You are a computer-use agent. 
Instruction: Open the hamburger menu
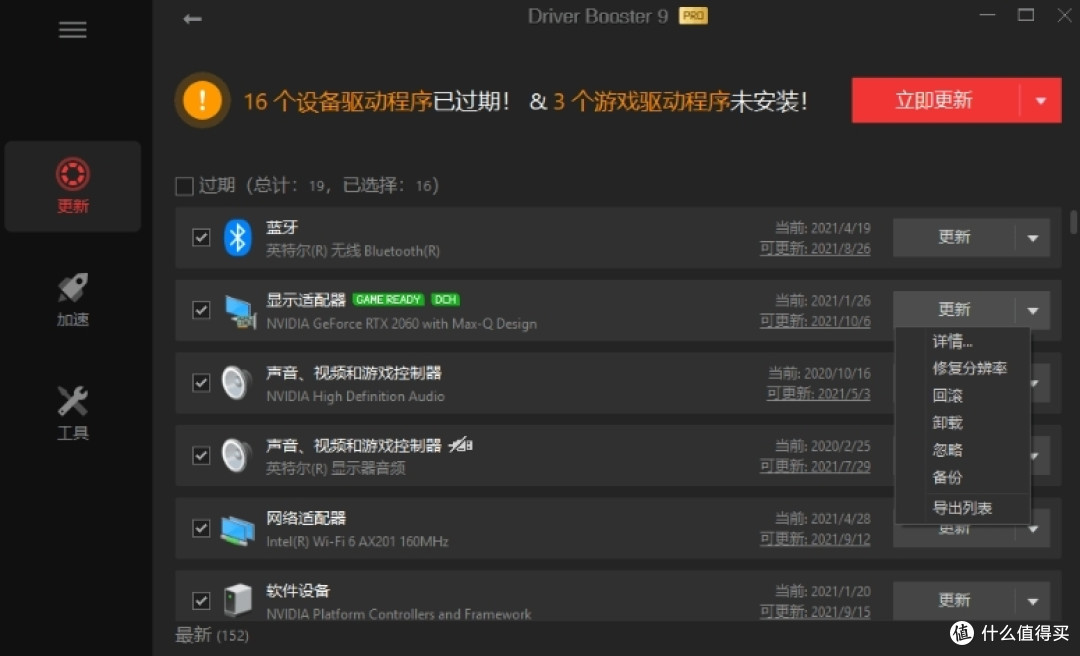[x=72, y=30]
